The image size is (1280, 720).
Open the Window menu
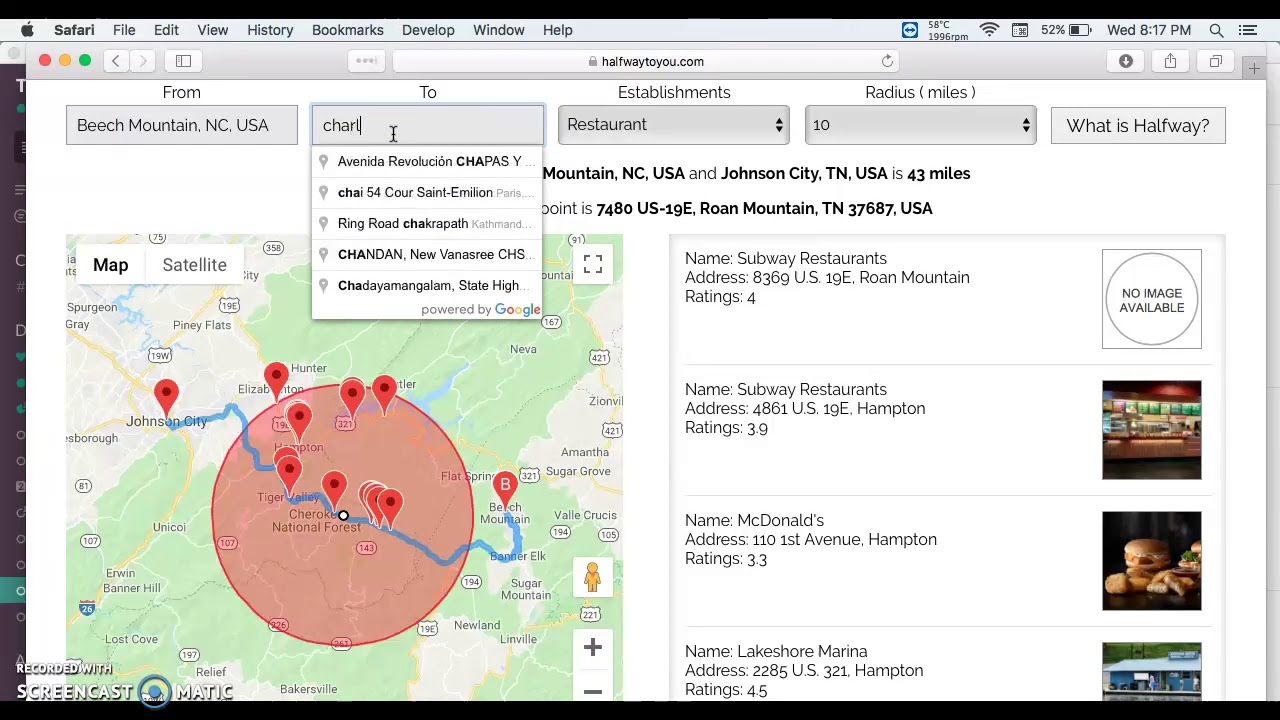[498, 30]
